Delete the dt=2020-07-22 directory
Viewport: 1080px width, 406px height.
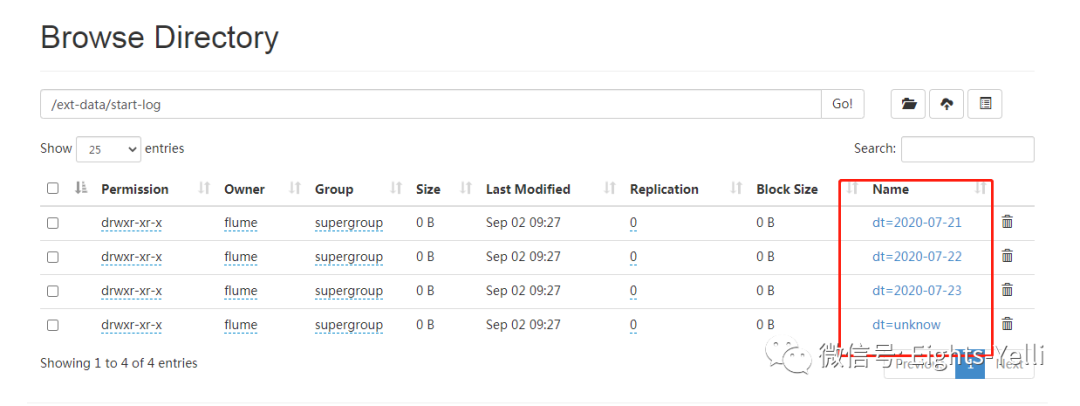pos(1007,256)
